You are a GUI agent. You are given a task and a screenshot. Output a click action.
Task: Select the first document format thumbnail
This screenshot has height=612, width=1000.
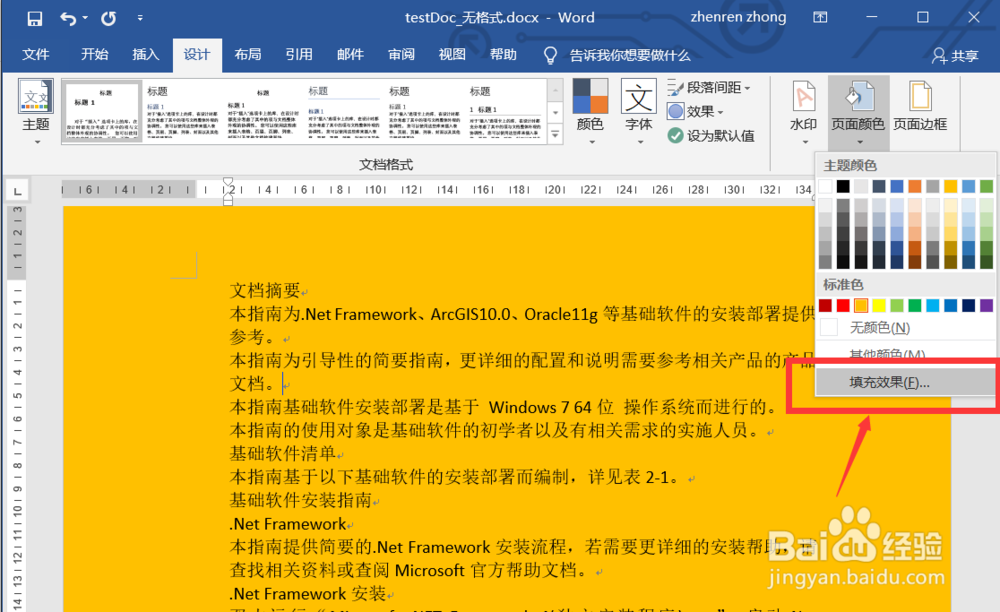pyautogui.click(x=102, y=110)
